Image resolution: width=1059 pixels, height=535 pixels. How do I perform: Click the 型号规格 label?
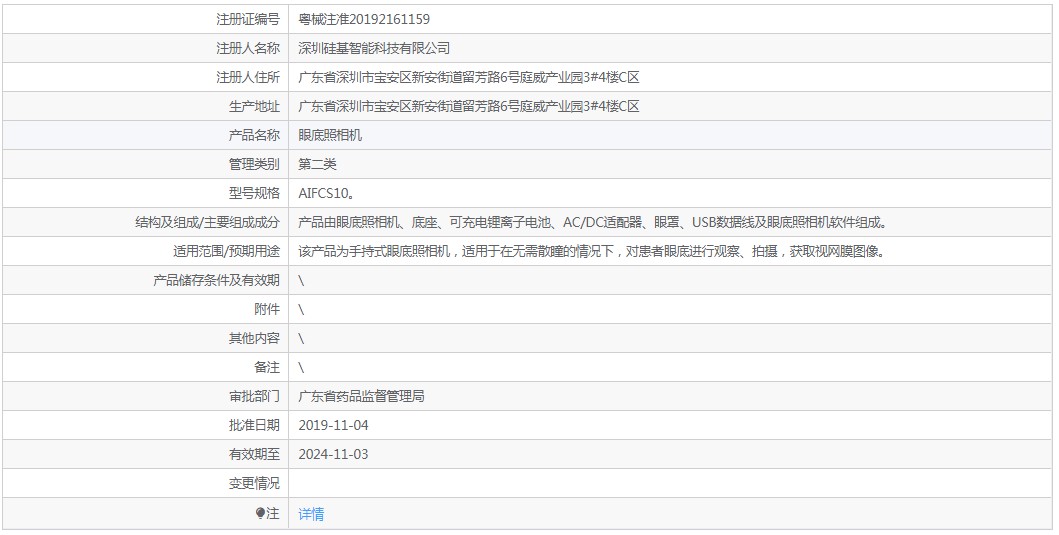coord(254,193)
